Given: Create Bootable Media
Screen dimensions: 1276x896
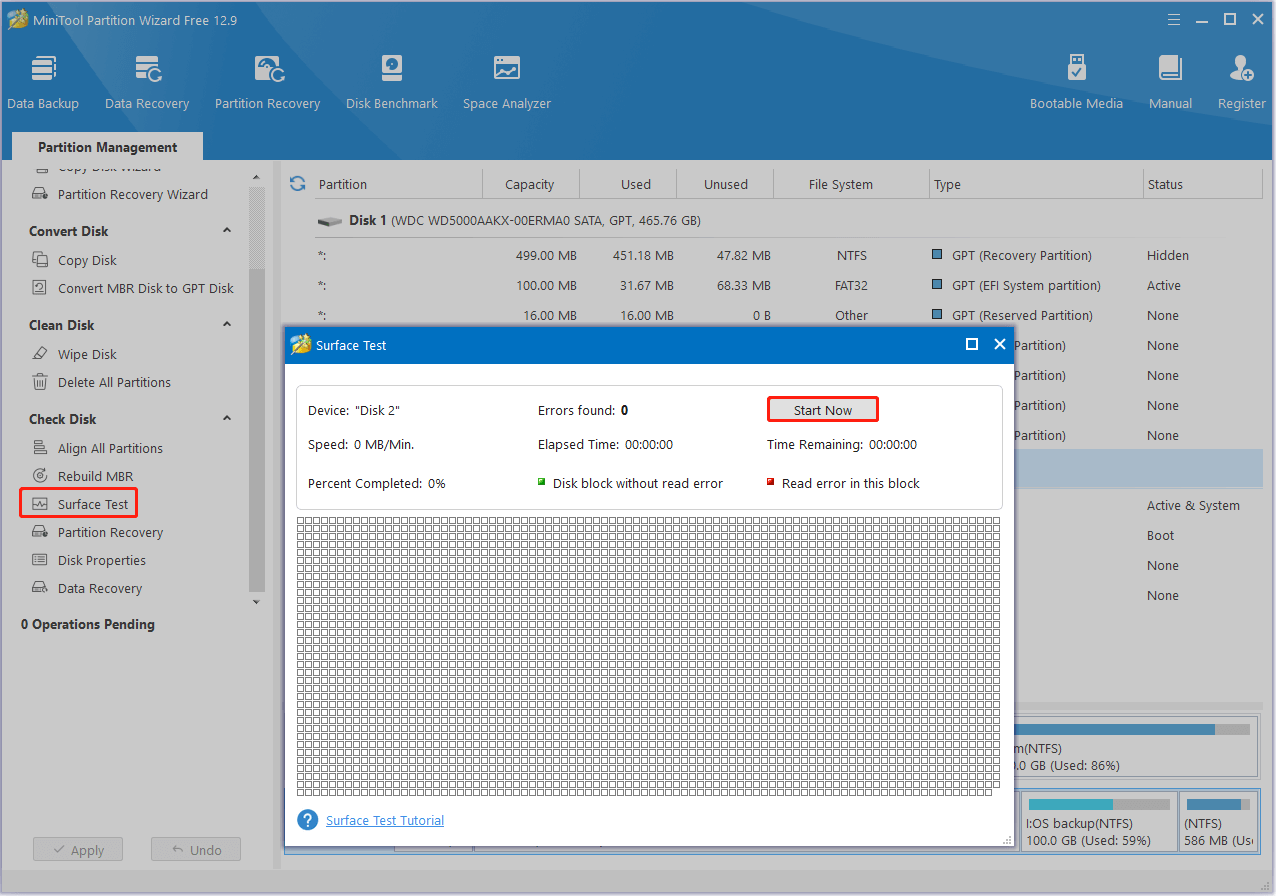Looking at the screenshot, I should 1077,83.
